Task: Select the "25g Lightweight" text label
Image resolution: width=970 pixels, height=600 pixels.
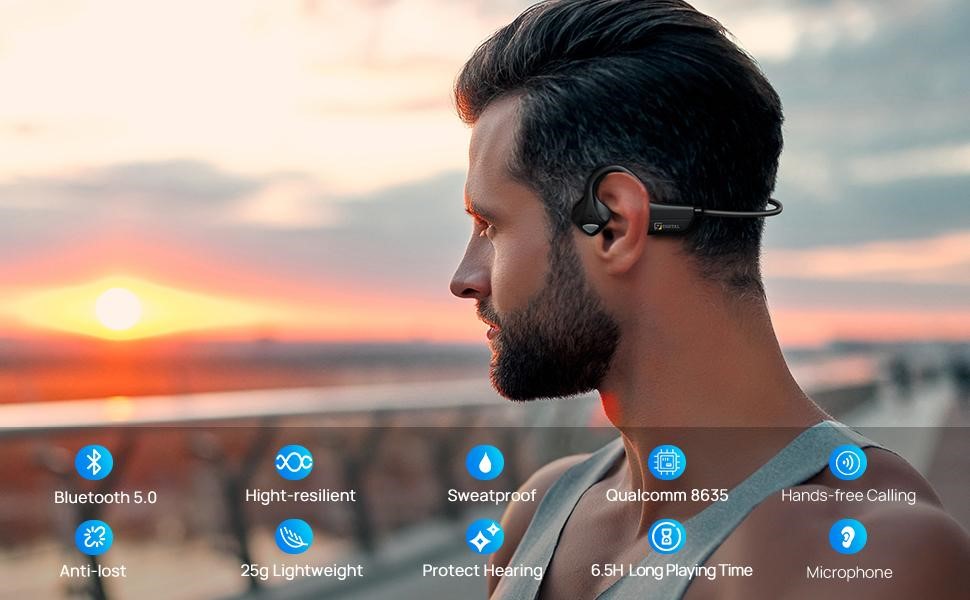Action: click(301, 571)
